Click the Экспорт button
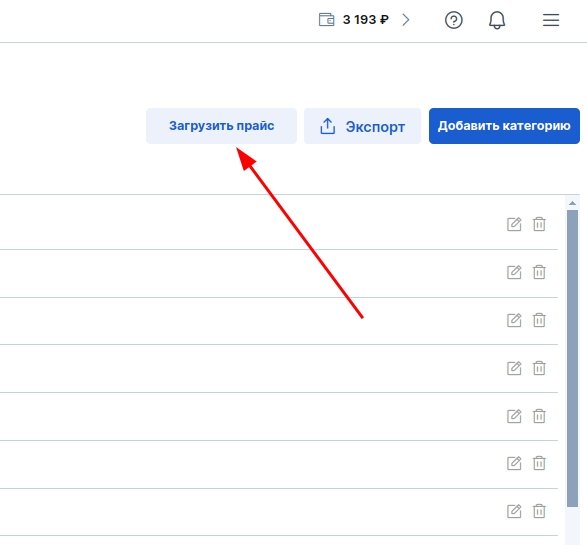The height and width of the screenshot is (545, 587). pos(362,126)
